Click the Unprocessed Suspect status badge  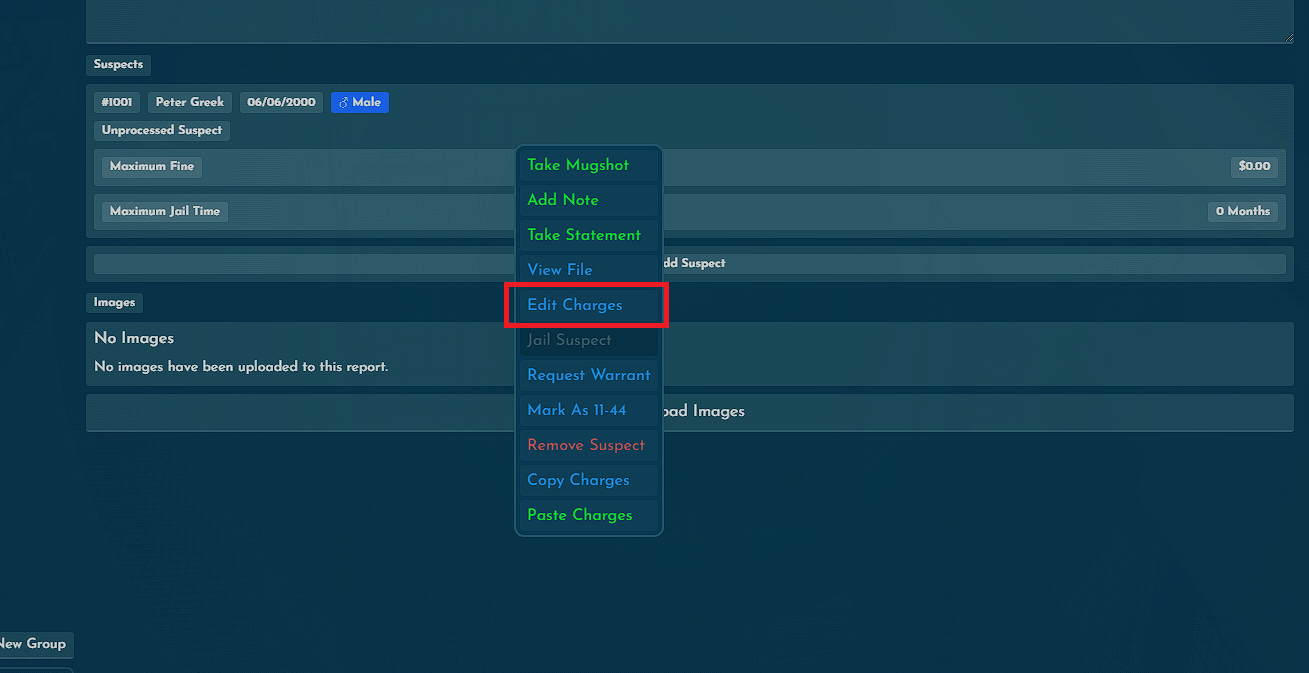click(162, 130)
